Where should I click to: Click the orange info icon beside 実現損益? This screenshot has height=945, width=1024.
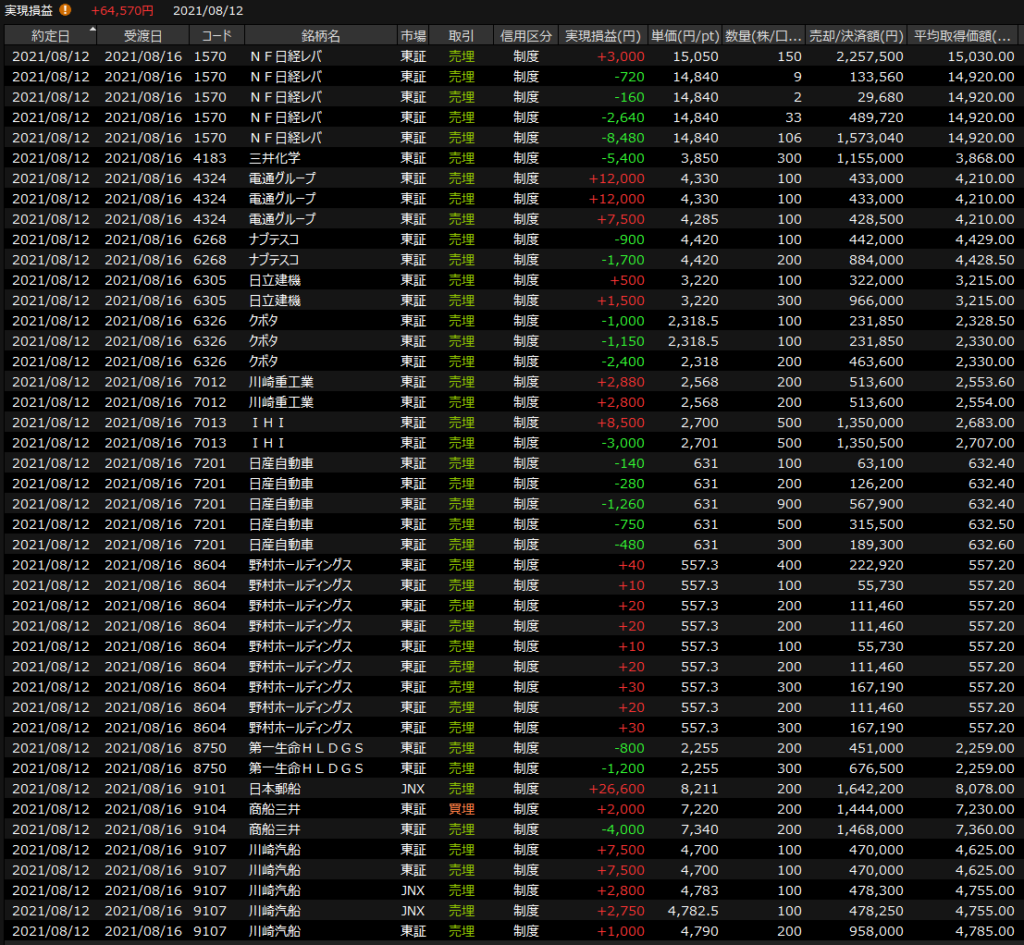pyautogui.click(x=65, y=10)
